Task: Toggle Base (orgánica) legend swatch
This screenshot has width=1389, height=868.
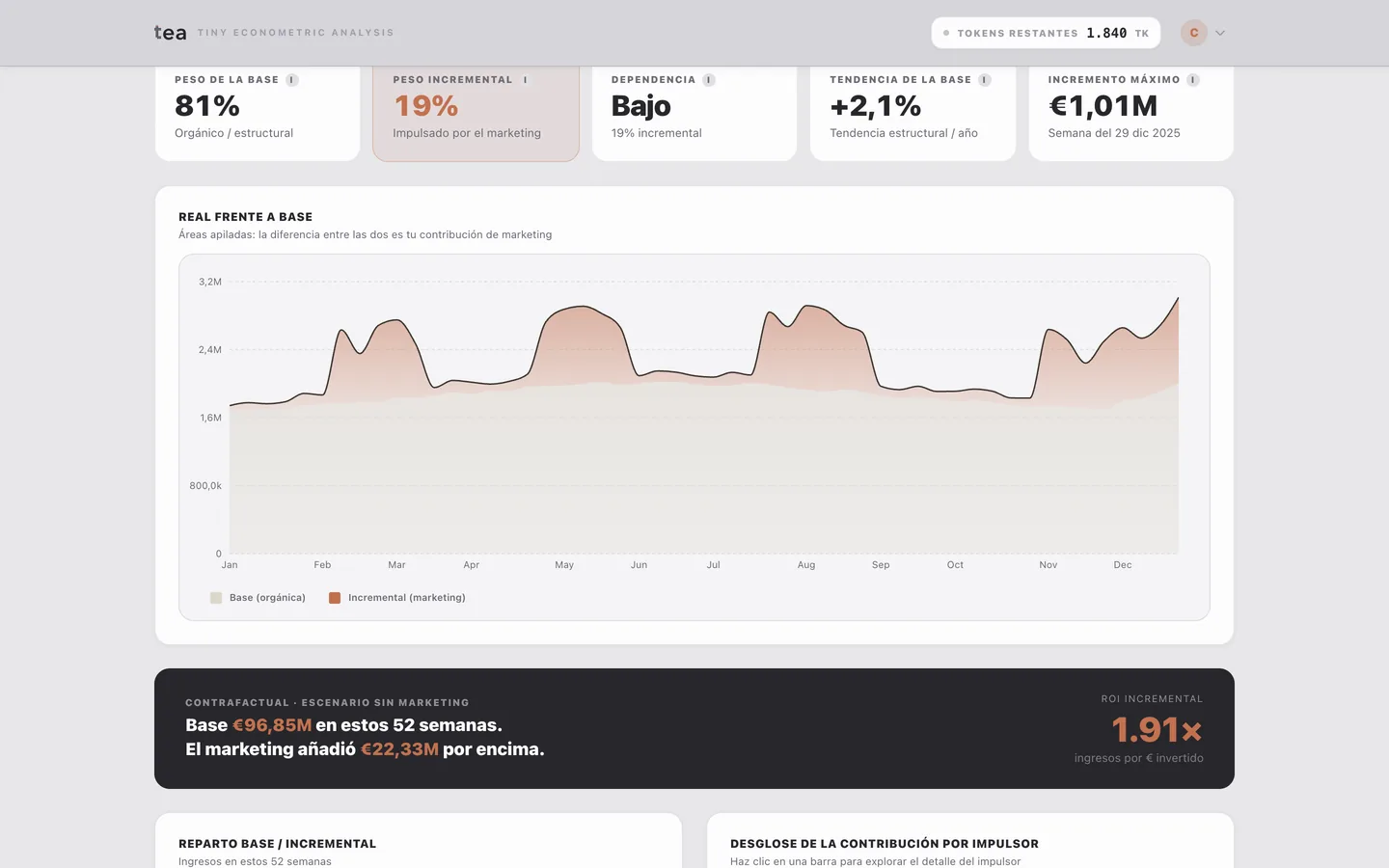Action: (216, 598)
